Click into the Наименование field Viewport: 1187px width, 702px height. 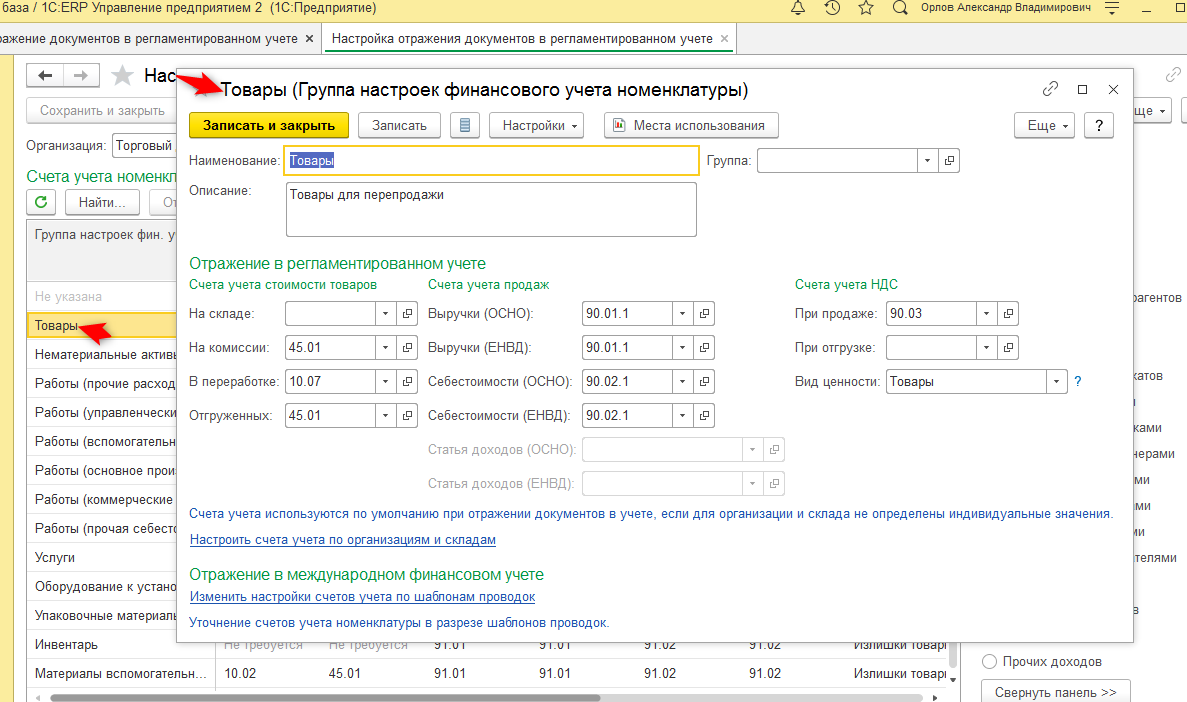click(491, 161)
